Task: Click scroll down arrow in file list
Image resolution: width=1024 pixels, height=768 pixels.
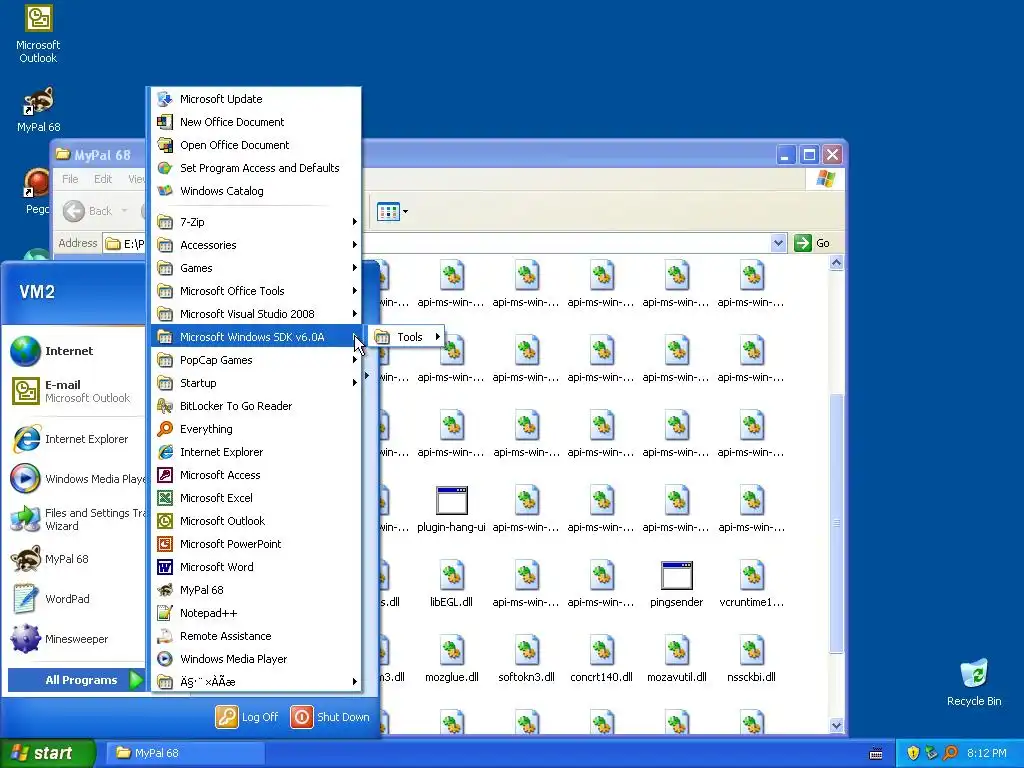Action: (837, 726)
